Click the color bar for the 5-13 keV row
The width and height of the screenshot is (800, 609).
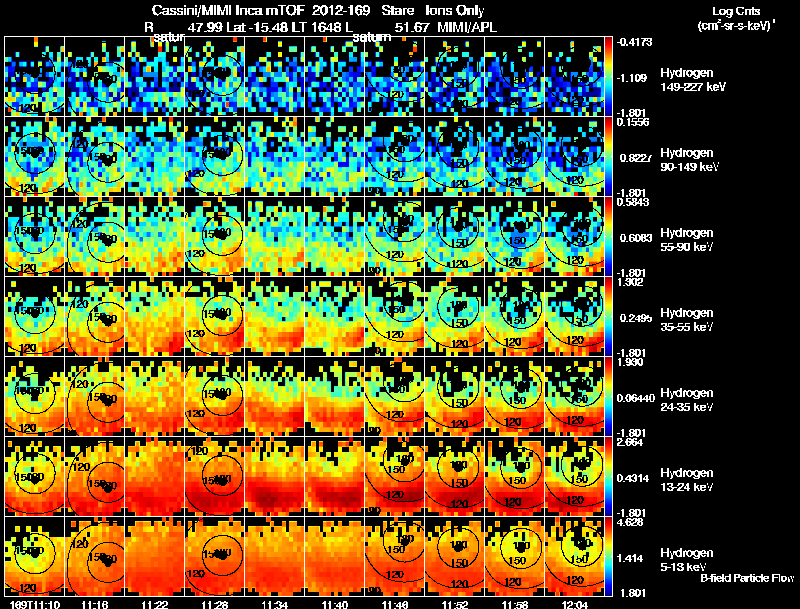[x=608, y=556]
